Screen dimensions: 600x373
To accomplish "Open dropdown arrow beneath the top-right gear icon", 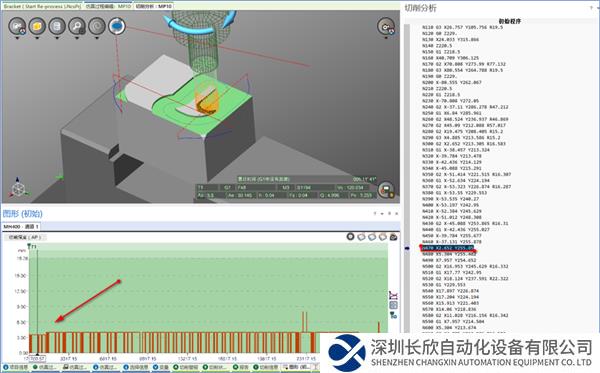I will (386, 38).
